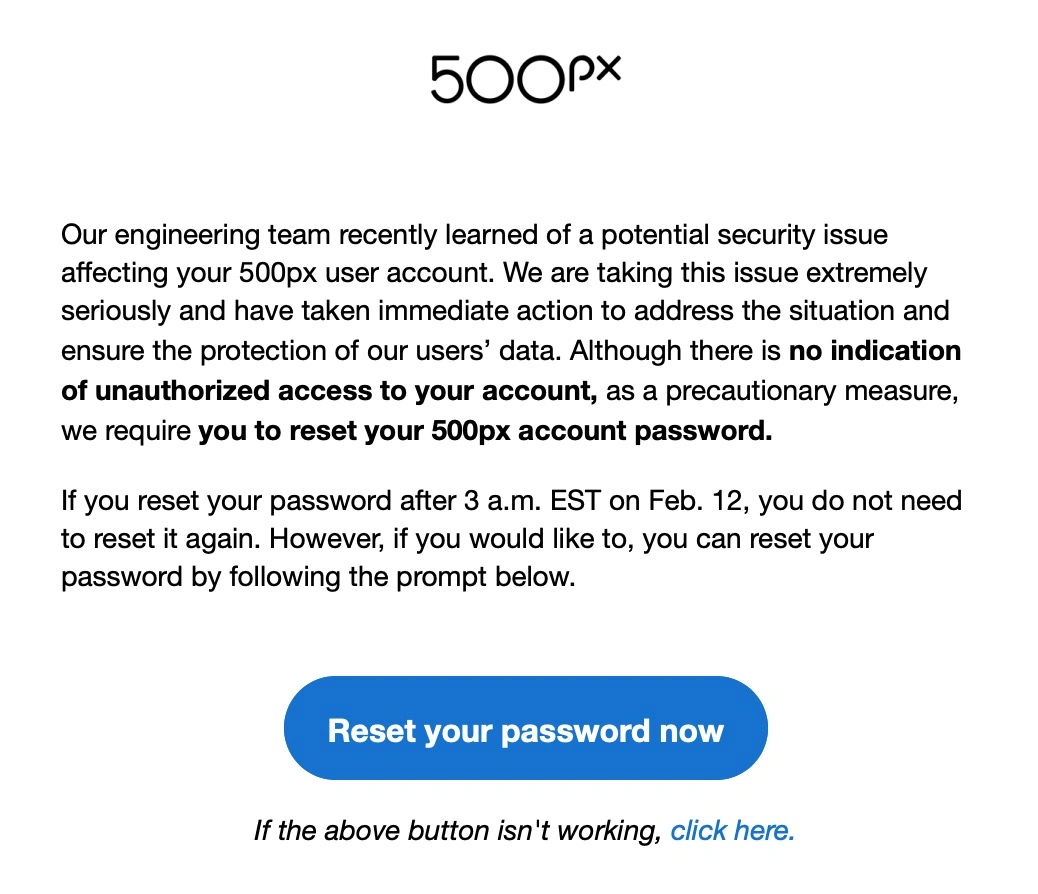Click the sentence starting "However, if you would like to"
Viewport: 1038px width, 894px height.
click(x=571, y=539)
